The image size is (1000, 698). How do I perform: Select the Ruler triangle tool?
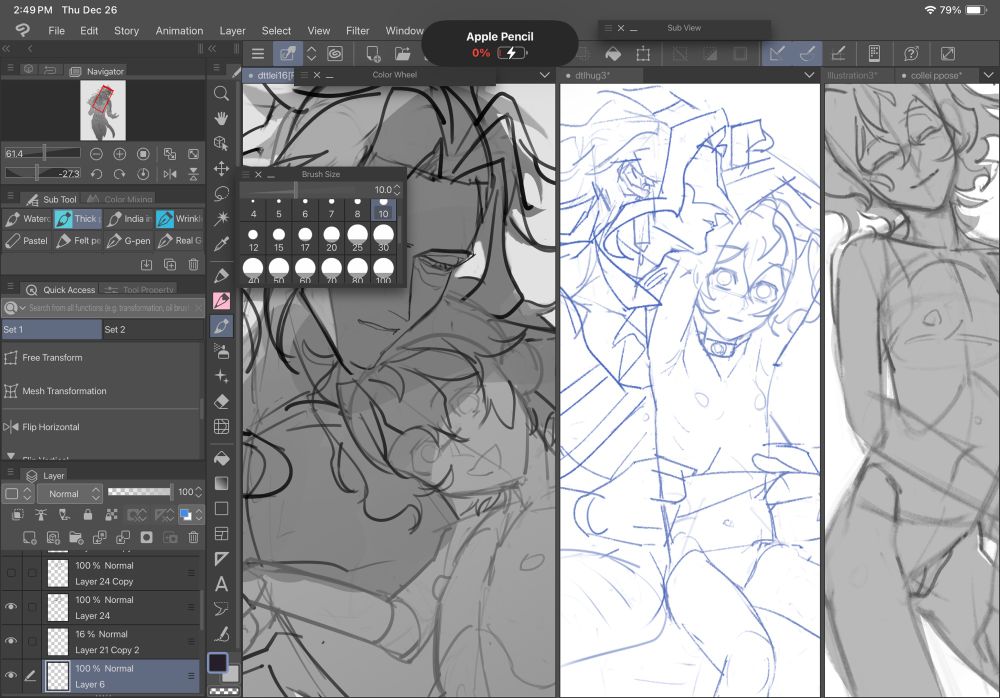[221, 559]
